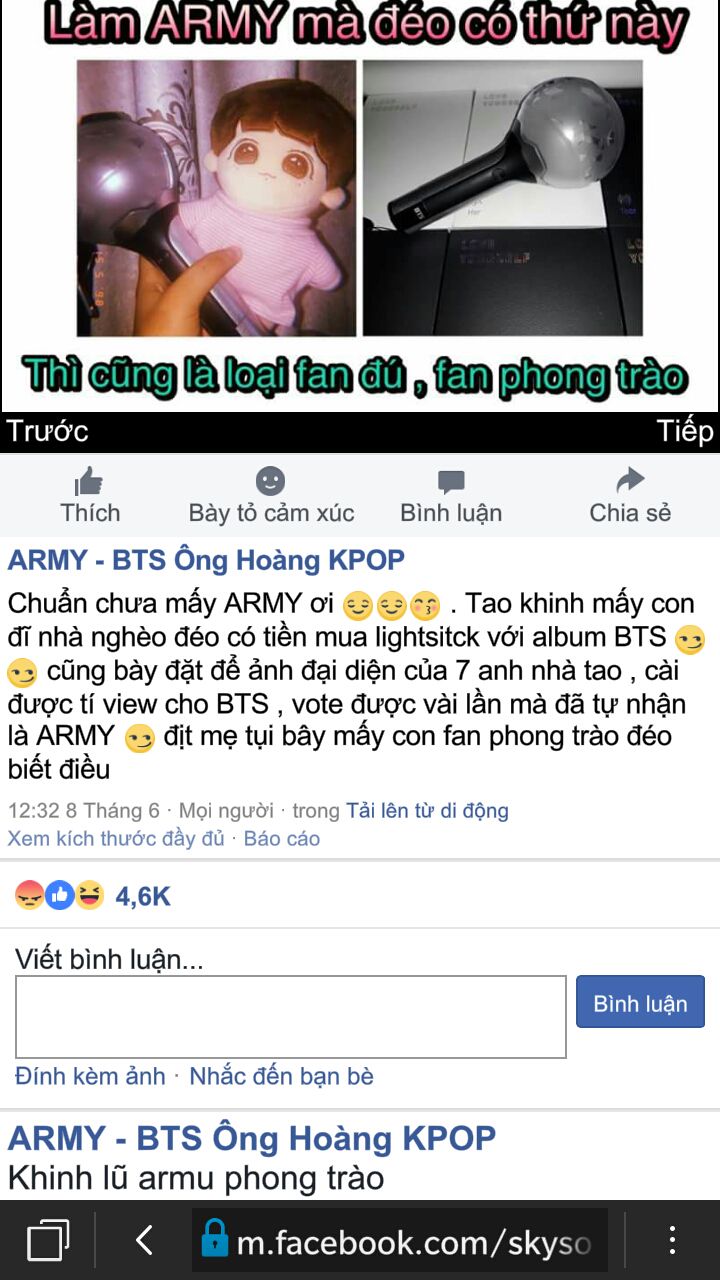Tap the padlock secure-site icon
This screenshot has width=720, height=1280.
(x=214, y=1239)
